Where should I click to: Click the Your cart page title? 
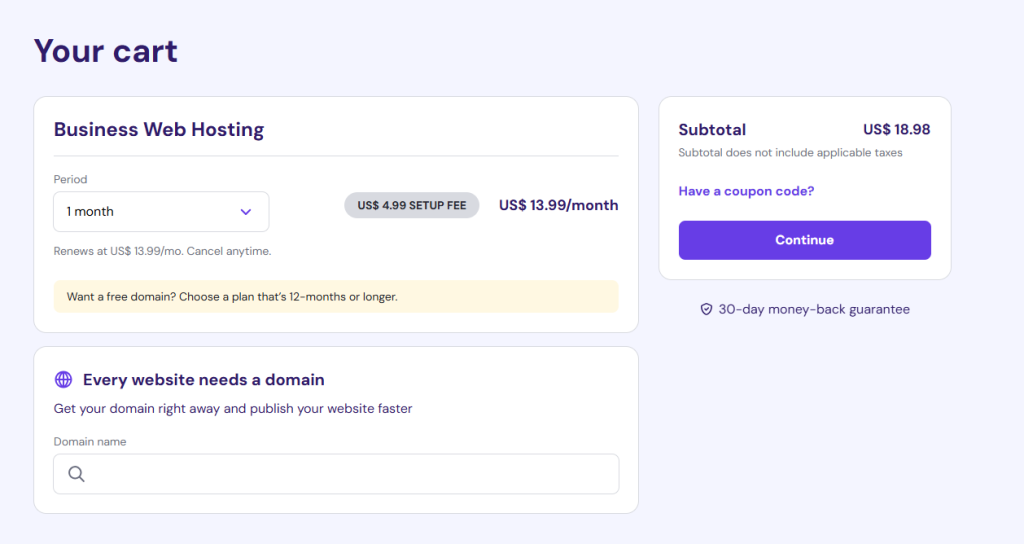click(106, 51)
